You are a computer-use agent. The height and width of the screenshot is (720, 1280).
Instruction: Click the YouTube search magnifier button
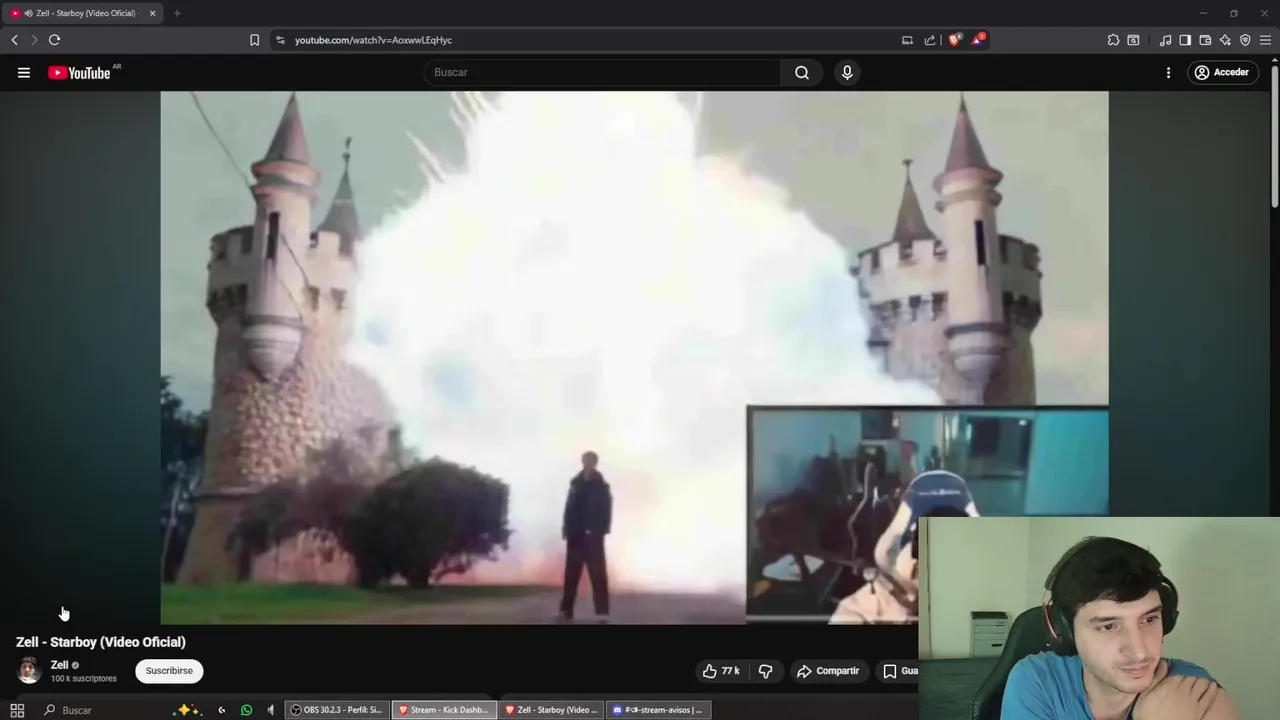pos(802,72)
